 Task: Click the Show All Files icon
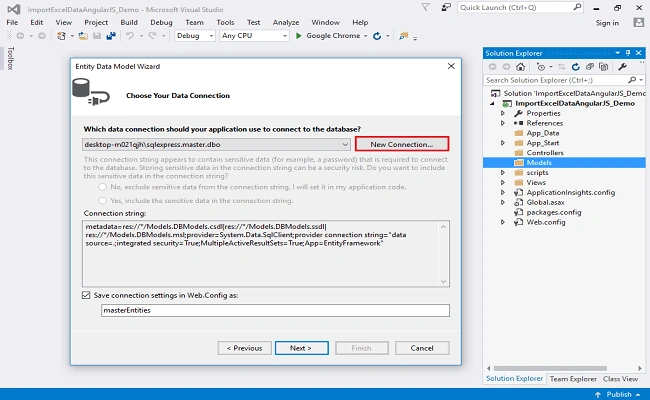point(604,67)
